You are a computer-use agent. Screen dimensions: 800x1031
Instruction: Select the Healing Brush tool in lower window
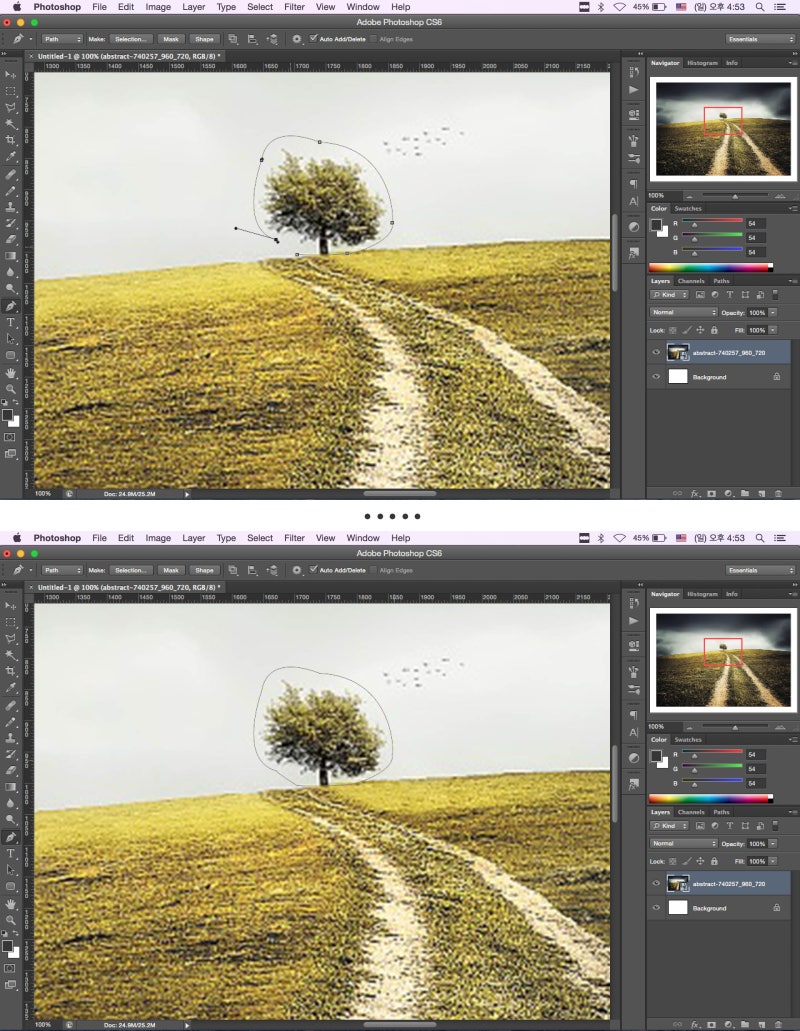pyautogui.click(x=11, y=706)
